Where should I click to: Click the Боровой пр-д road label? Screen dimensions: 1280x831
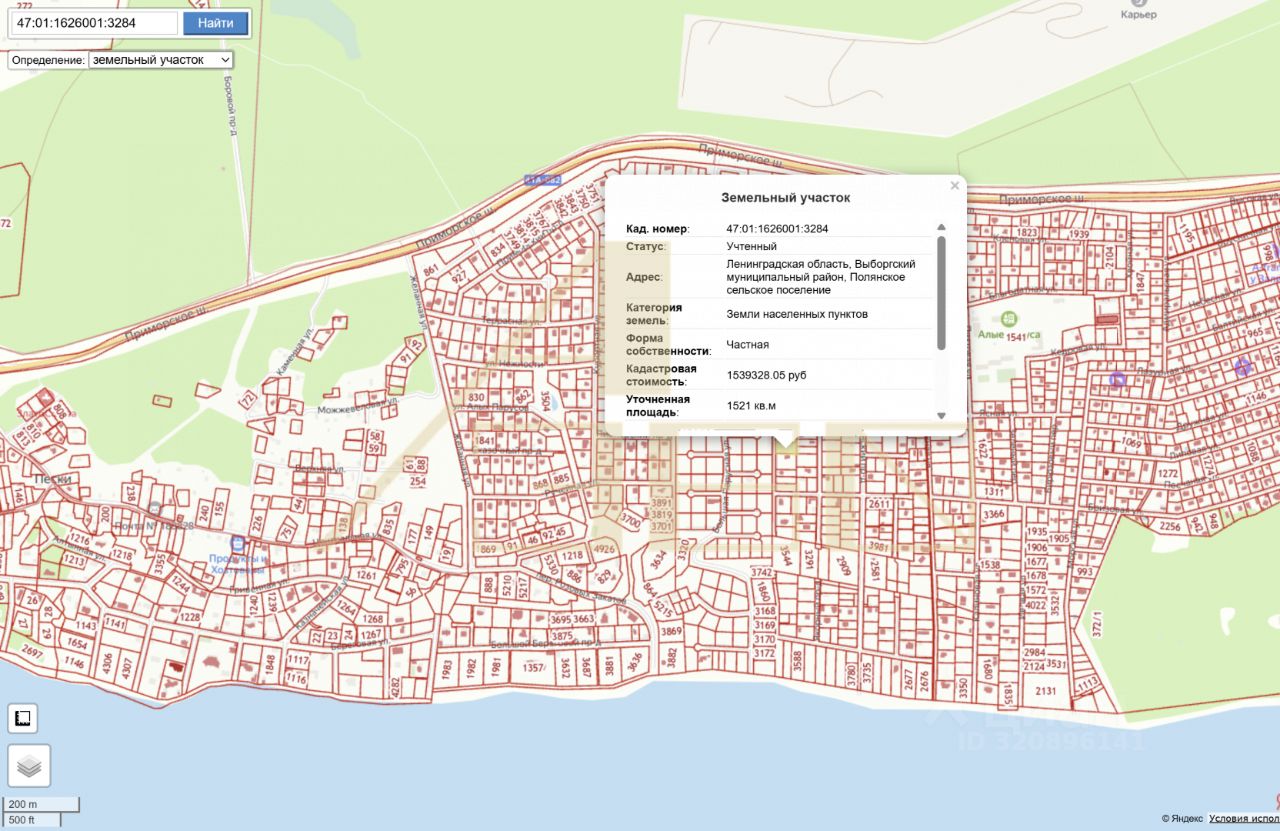[229, 105]
